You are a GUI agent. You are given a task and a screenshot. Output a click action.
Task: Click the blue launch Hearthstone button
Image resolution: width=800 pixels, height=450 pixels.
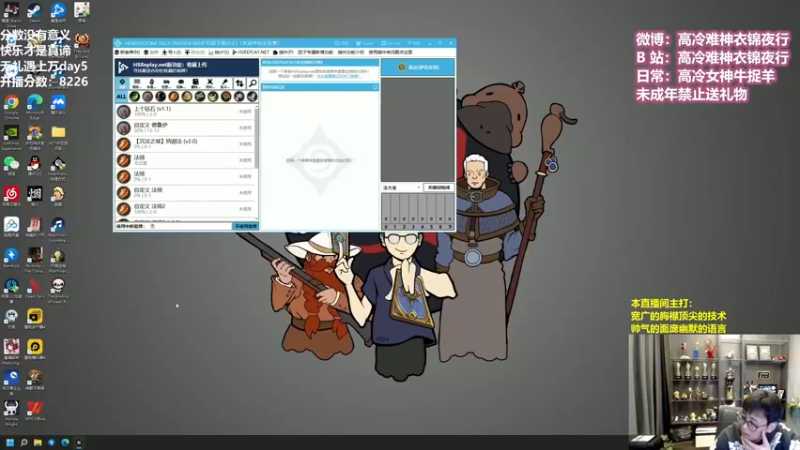tap(418, 67)
